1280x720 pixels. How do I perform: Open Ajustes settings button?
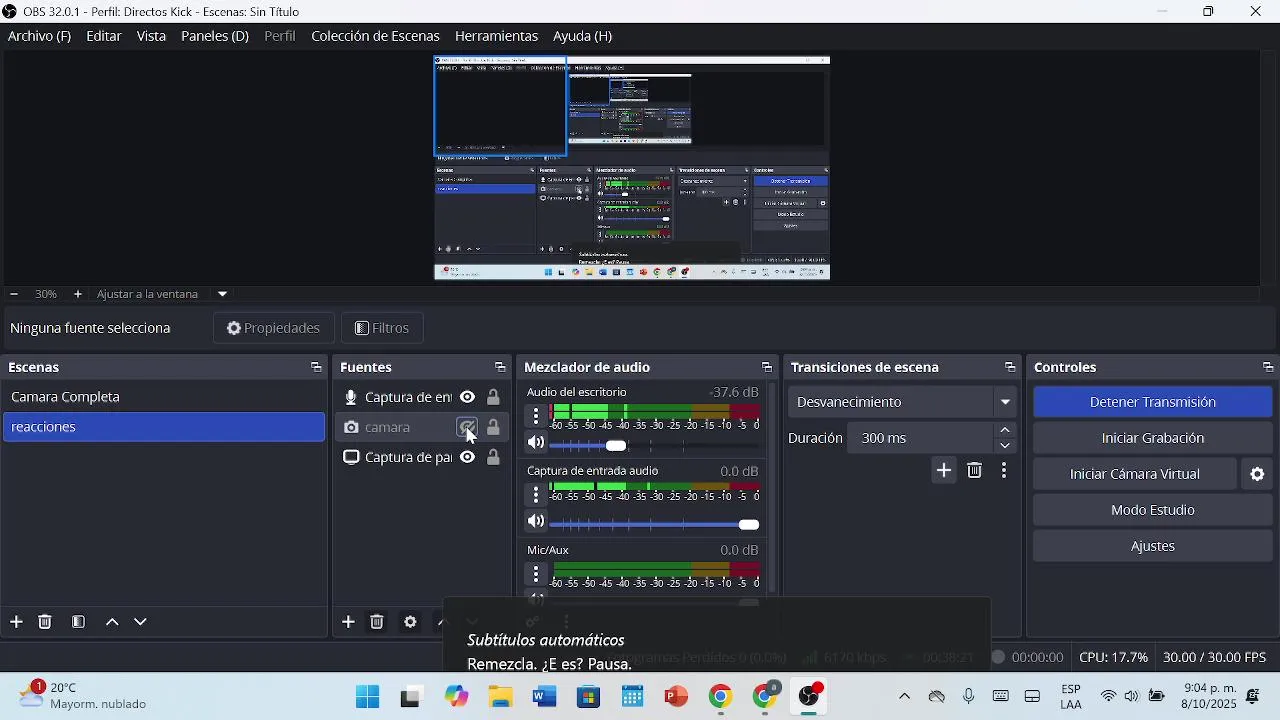[1153, 546]
